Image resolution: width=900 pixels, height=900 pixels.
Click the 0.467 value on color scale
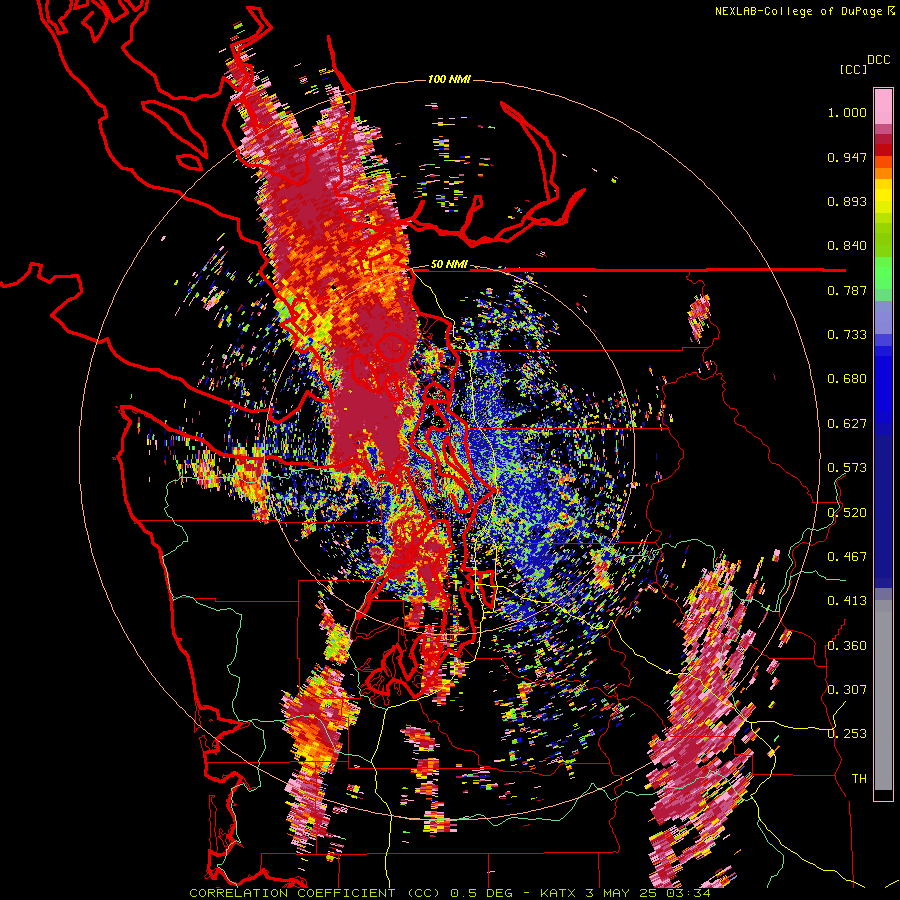pos(847,557)
